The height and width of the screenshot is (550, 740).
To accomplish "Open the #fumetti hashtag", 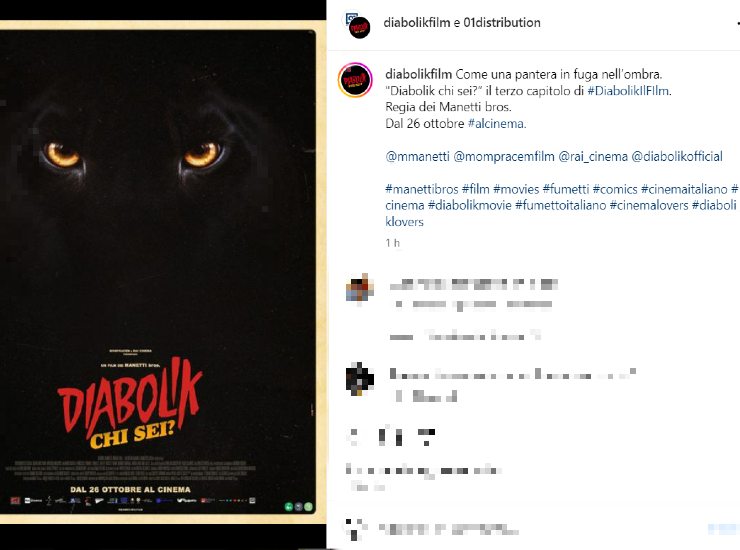I will (x=566, y=189).
